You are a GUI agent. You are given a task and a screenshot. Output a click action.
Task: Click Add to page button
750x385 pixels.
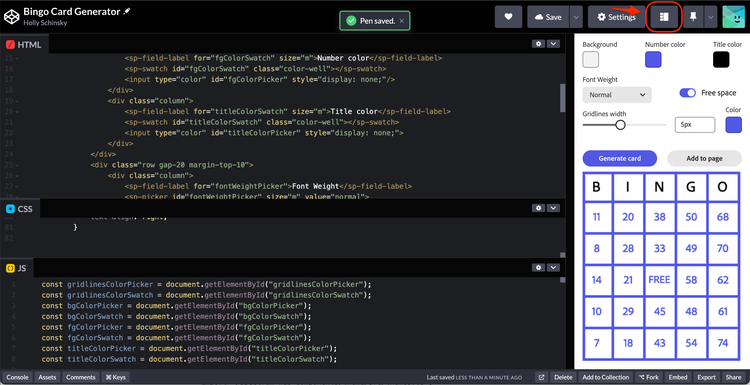coord(704,158)
